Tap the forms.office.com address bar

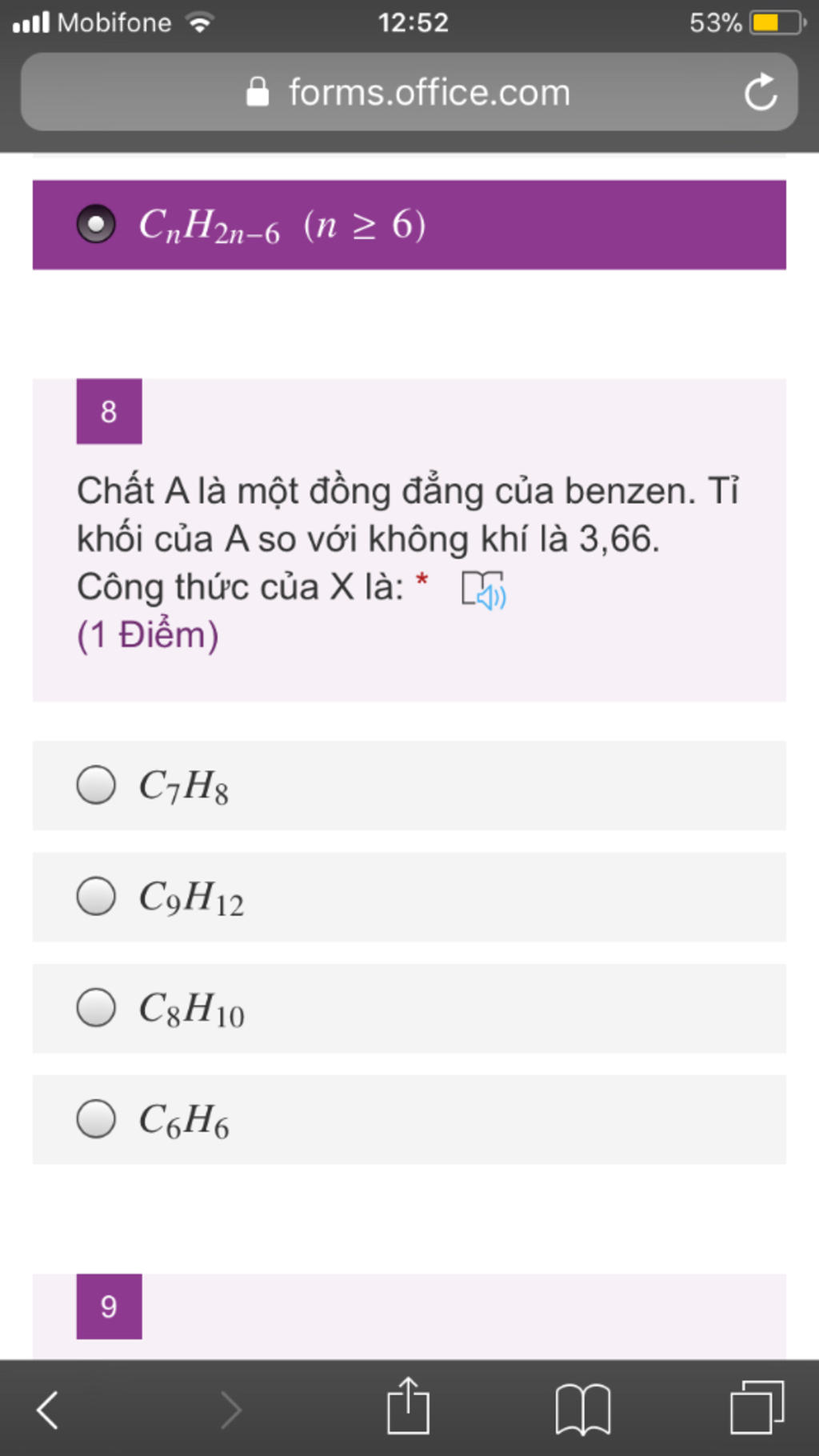click(x=409, y=92)
